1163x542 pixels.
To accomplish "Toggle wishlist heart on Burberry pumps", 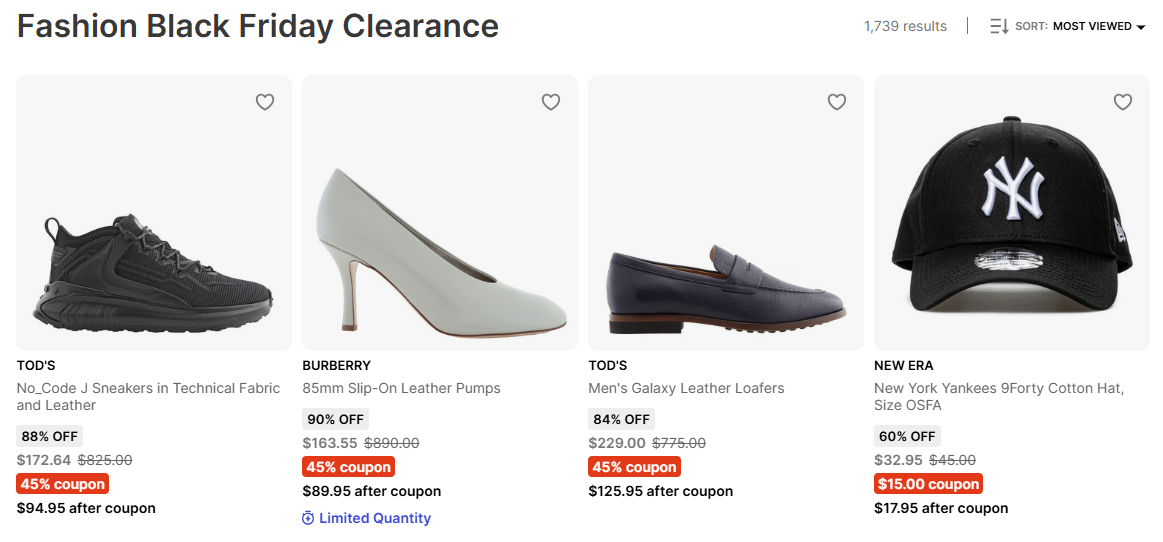I will [551, 102].
